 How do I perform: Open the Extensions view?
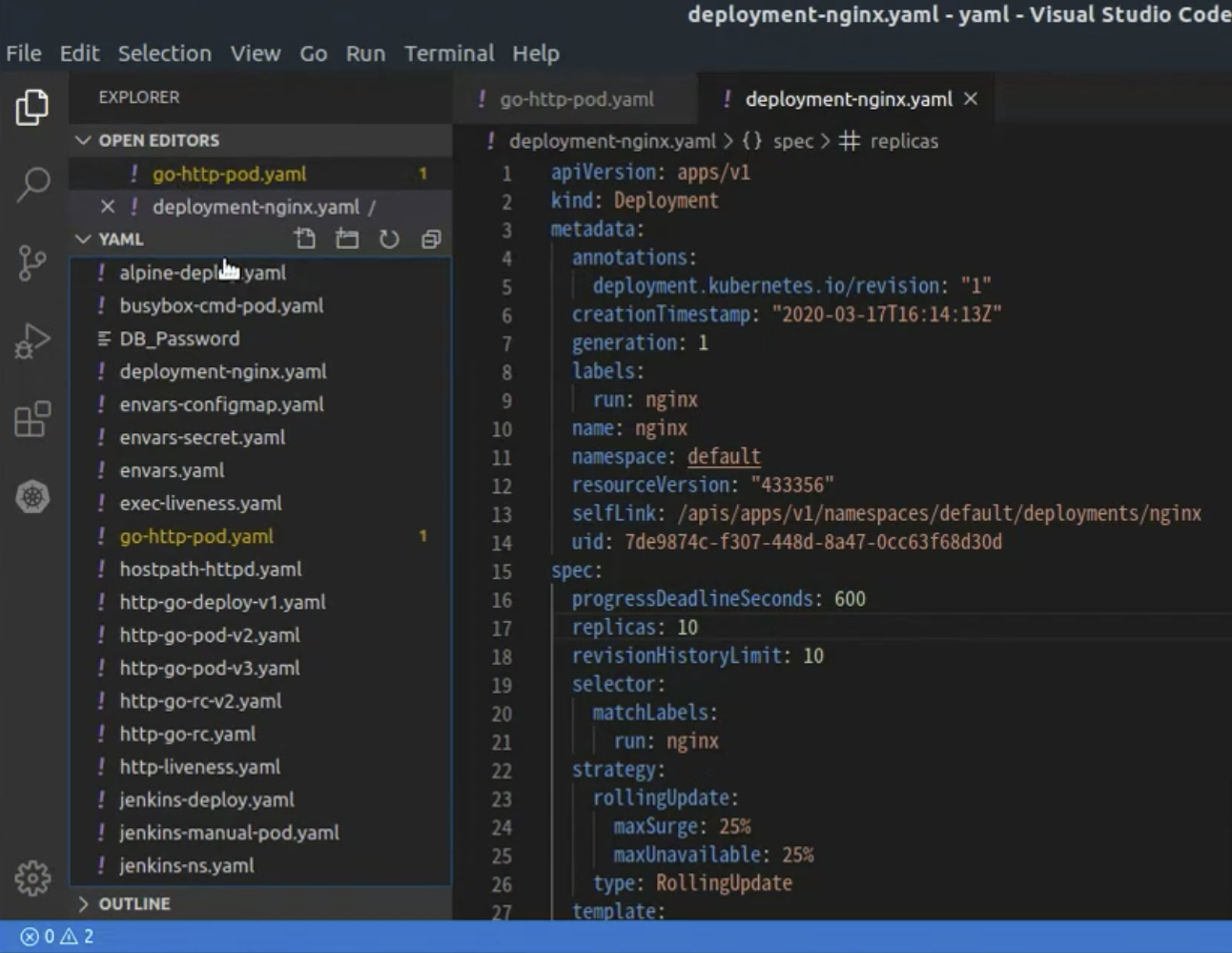32,419
